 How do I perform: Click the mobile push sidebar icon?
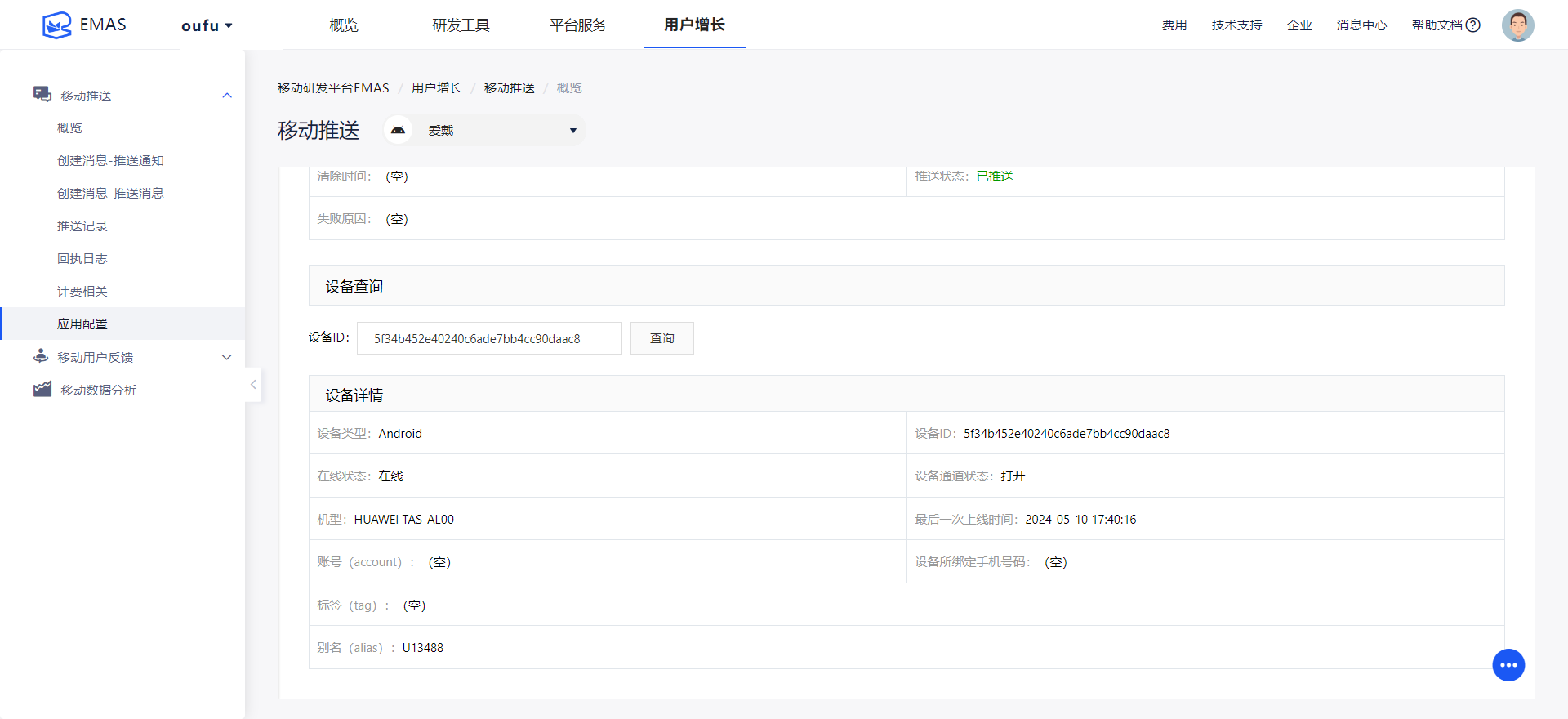pyautogui.click(x=42, y=95)
